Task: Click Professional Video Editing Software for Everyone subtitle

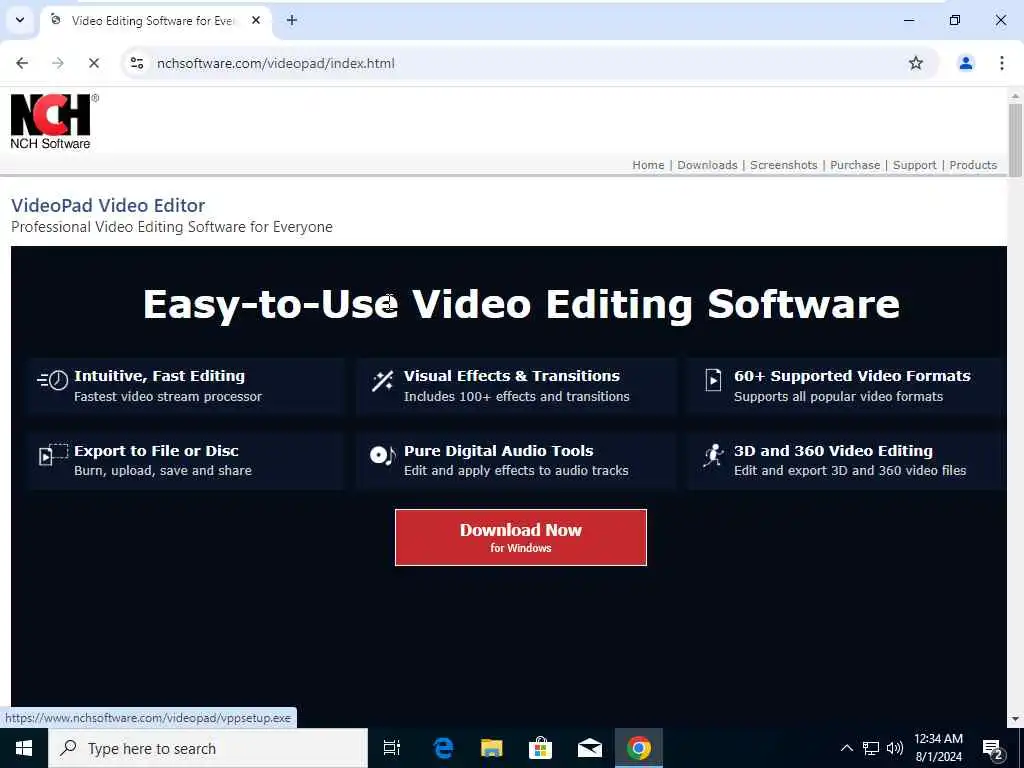Action: tap(172, 227)
